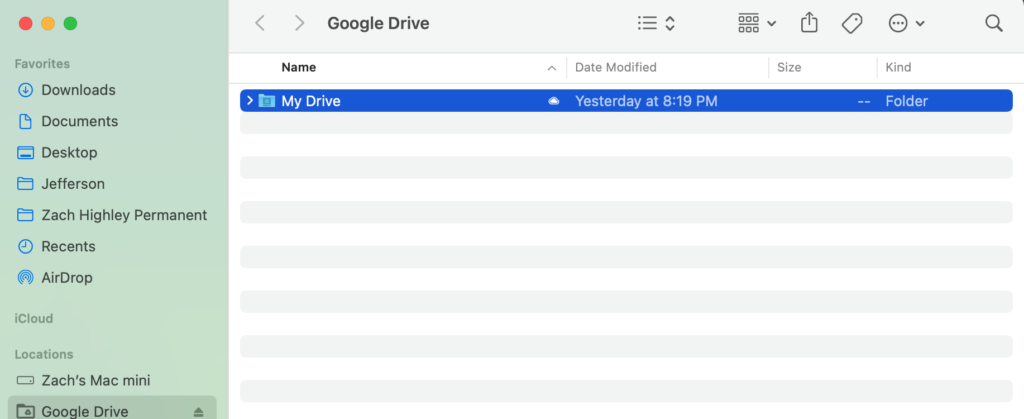1024x419 pixels.
Task: Open the action ellipsis menu
Action: [906, 23]
